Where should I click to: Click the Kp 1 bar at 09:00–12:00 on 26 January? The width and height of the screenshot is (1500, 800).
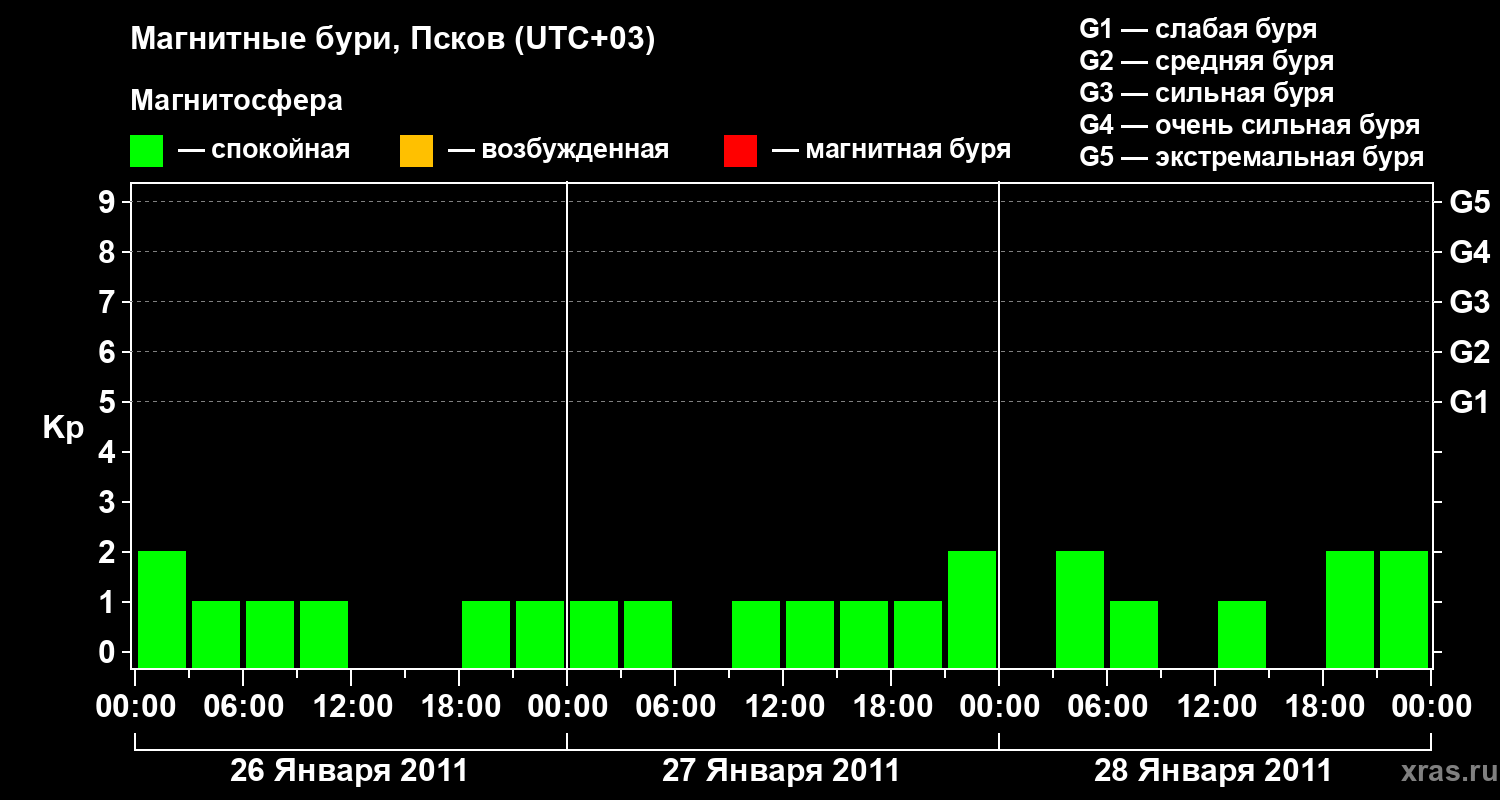coord(324,634)
